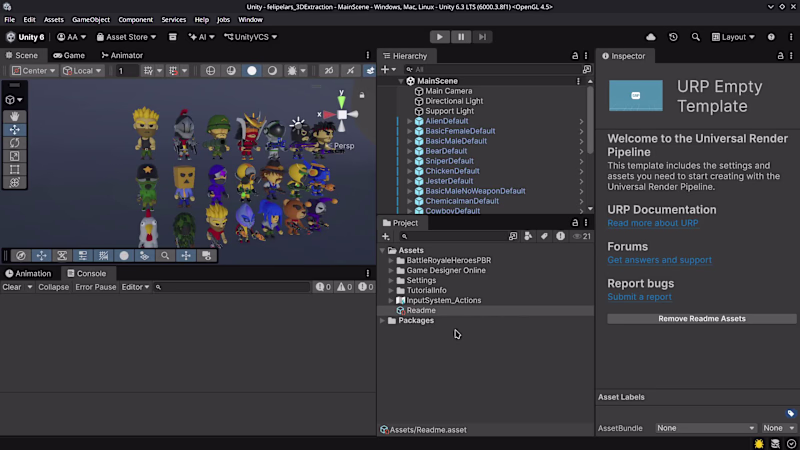Open the Center pivot dropdown

pyautogui.click(x=34, y=71)
